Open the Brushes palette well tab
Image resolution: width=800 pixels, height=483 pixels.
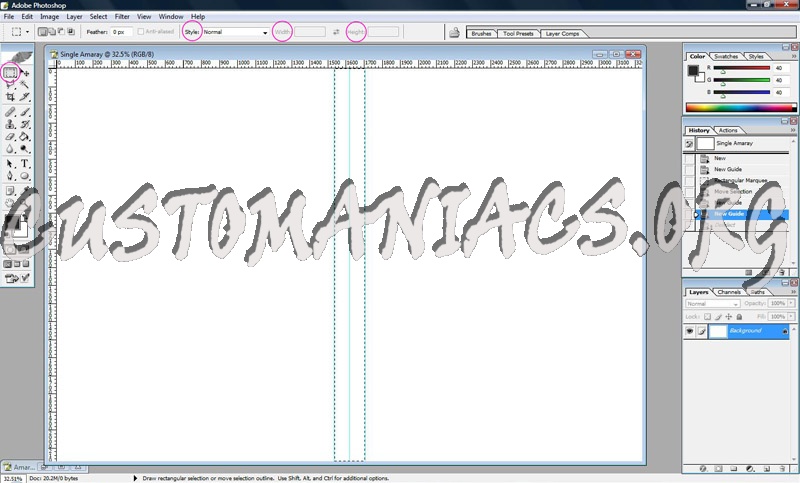(x=481, y=34)
